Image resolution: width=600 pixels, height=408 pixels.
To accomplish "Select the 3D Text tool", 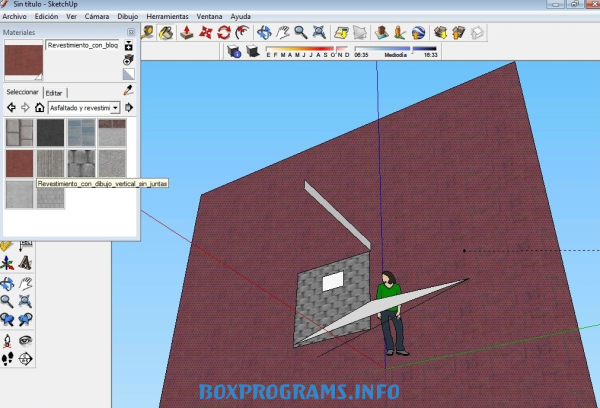I will click(25, 263).
